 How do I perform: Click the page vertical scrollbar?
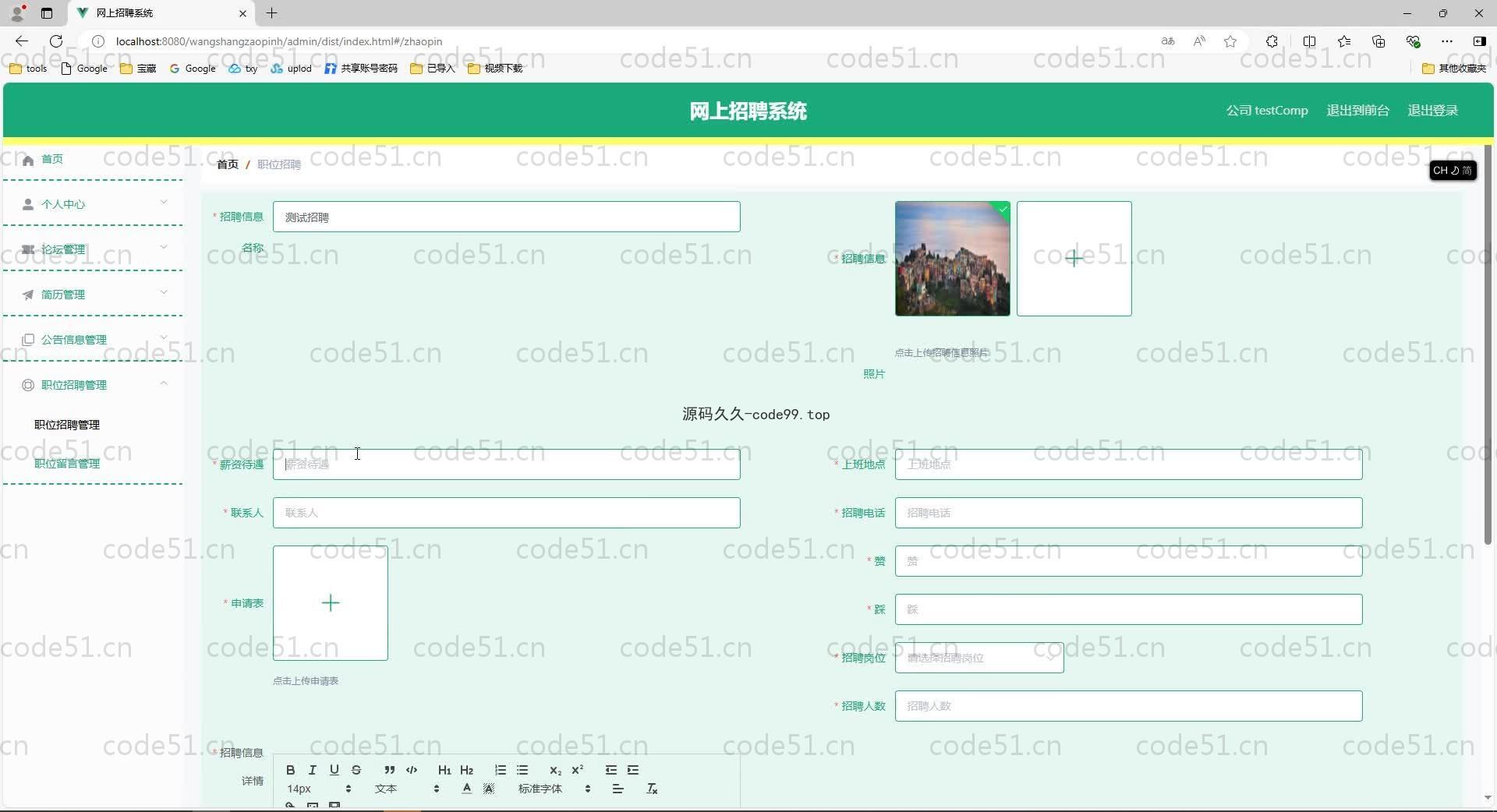tap(1488, 343)
